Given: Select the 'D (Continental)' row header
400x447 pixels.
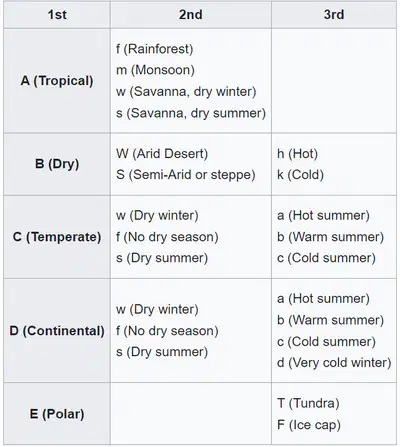Looking at the screenshot, I should 57,331.
